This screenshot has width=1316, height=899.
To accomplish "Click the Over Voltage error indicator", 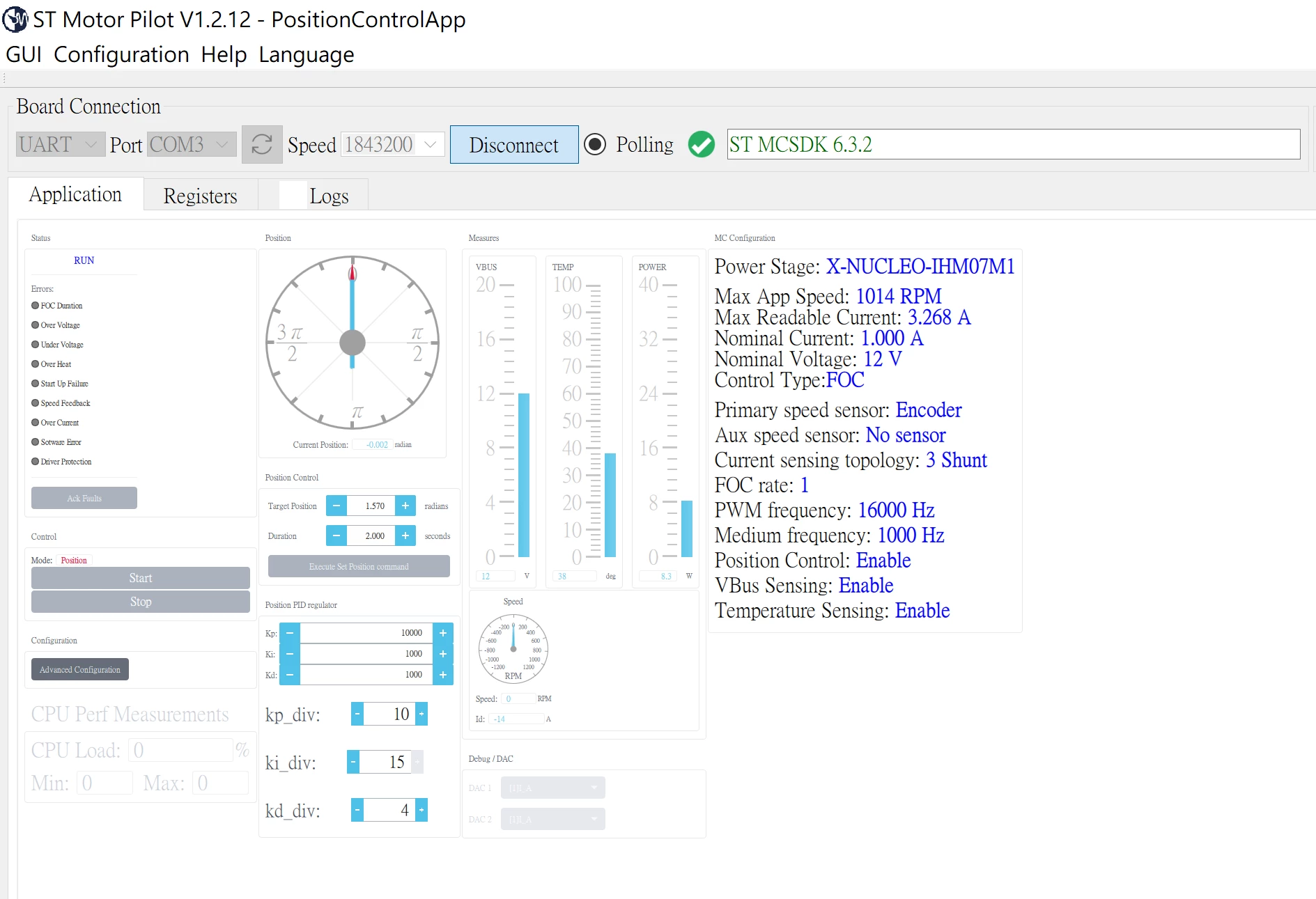I will pos(36,325).
